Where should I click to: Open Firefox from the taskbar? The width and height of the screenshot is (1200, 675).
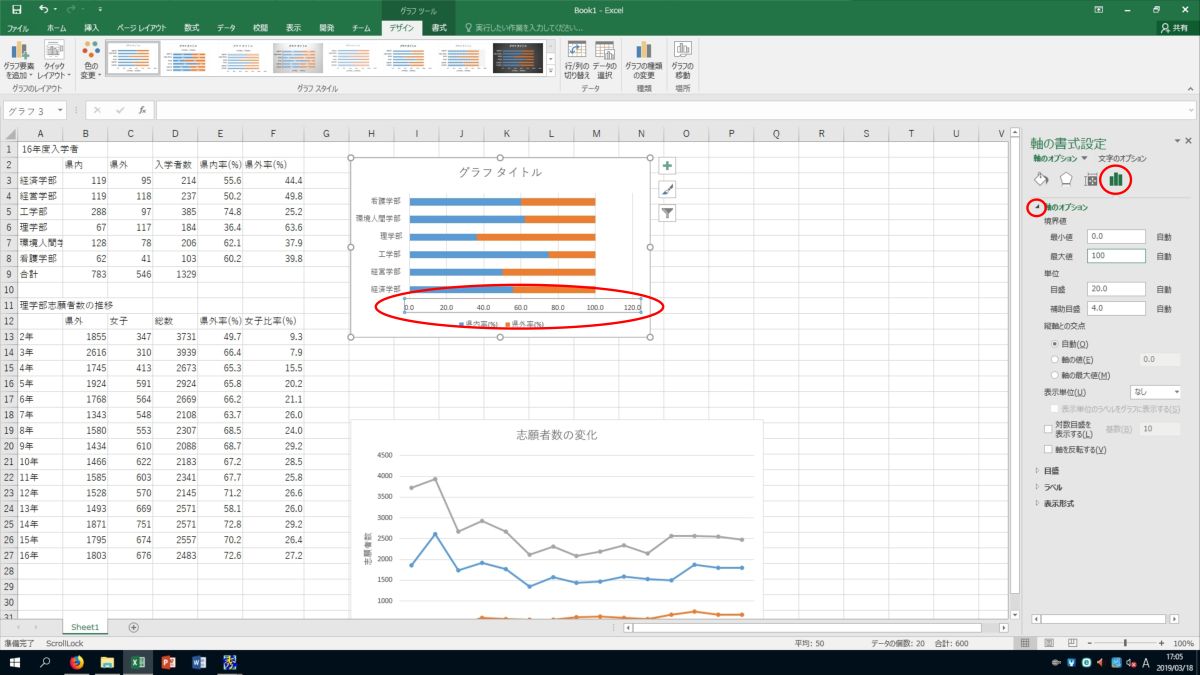point(77,662)
